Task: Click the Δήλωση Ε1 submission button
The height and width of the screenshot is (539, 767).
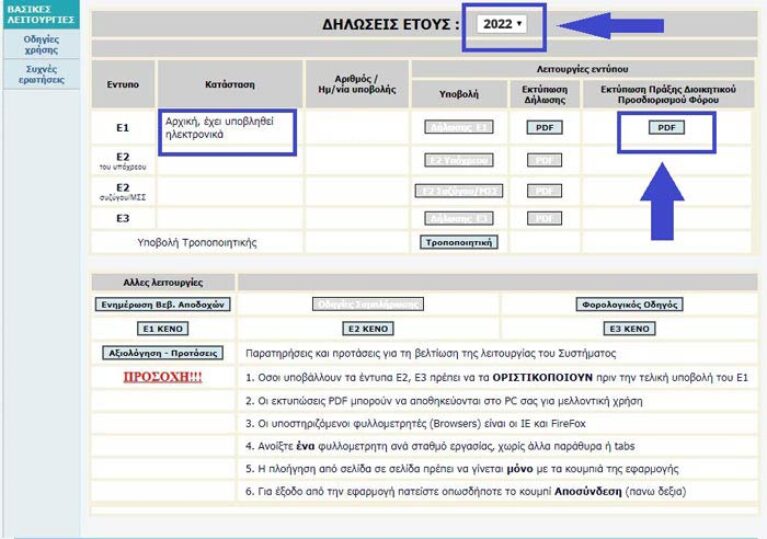Action: [458, 128]
